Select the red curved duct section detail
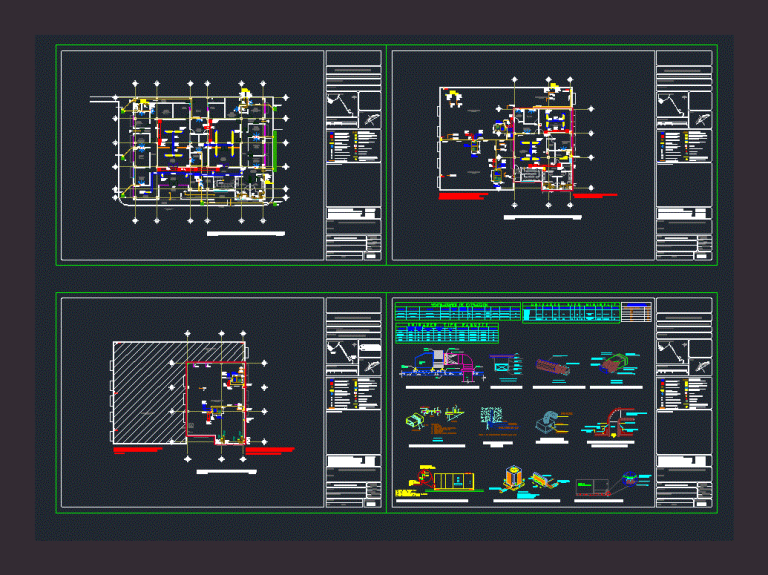This screenshot has width=768, height=575. (x=616, y=423)
